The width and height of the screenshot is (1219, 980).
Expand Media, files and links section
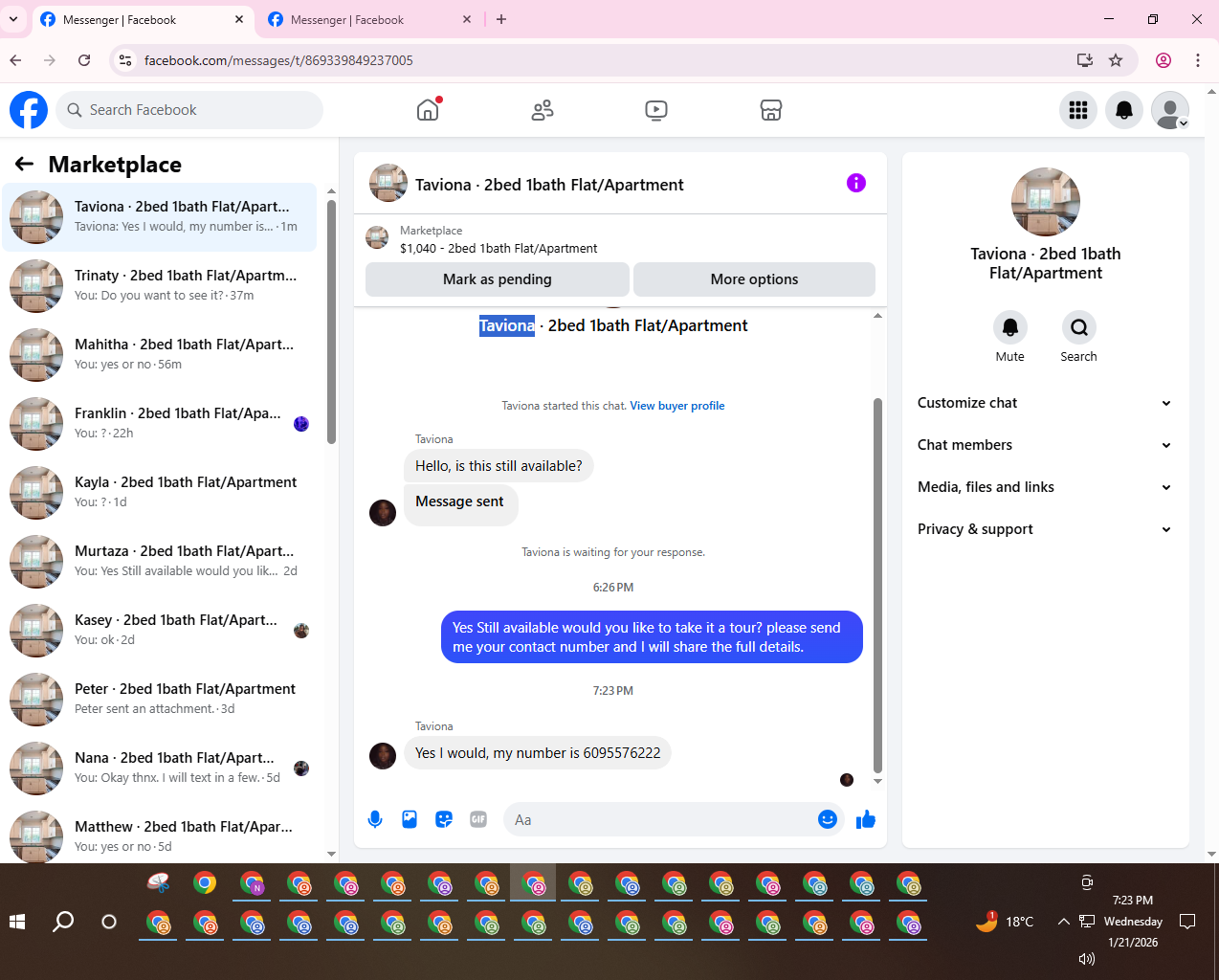pos(1045,487)
